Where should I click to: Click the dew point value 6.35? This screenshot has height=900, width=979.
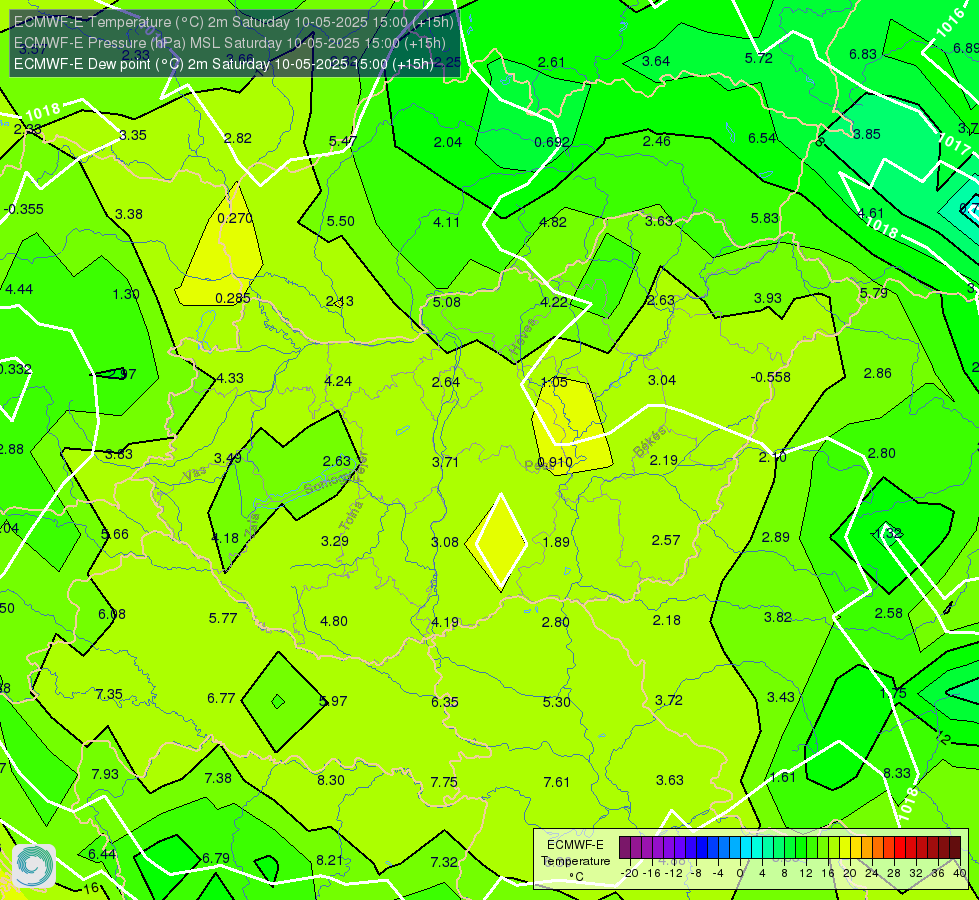445,702
